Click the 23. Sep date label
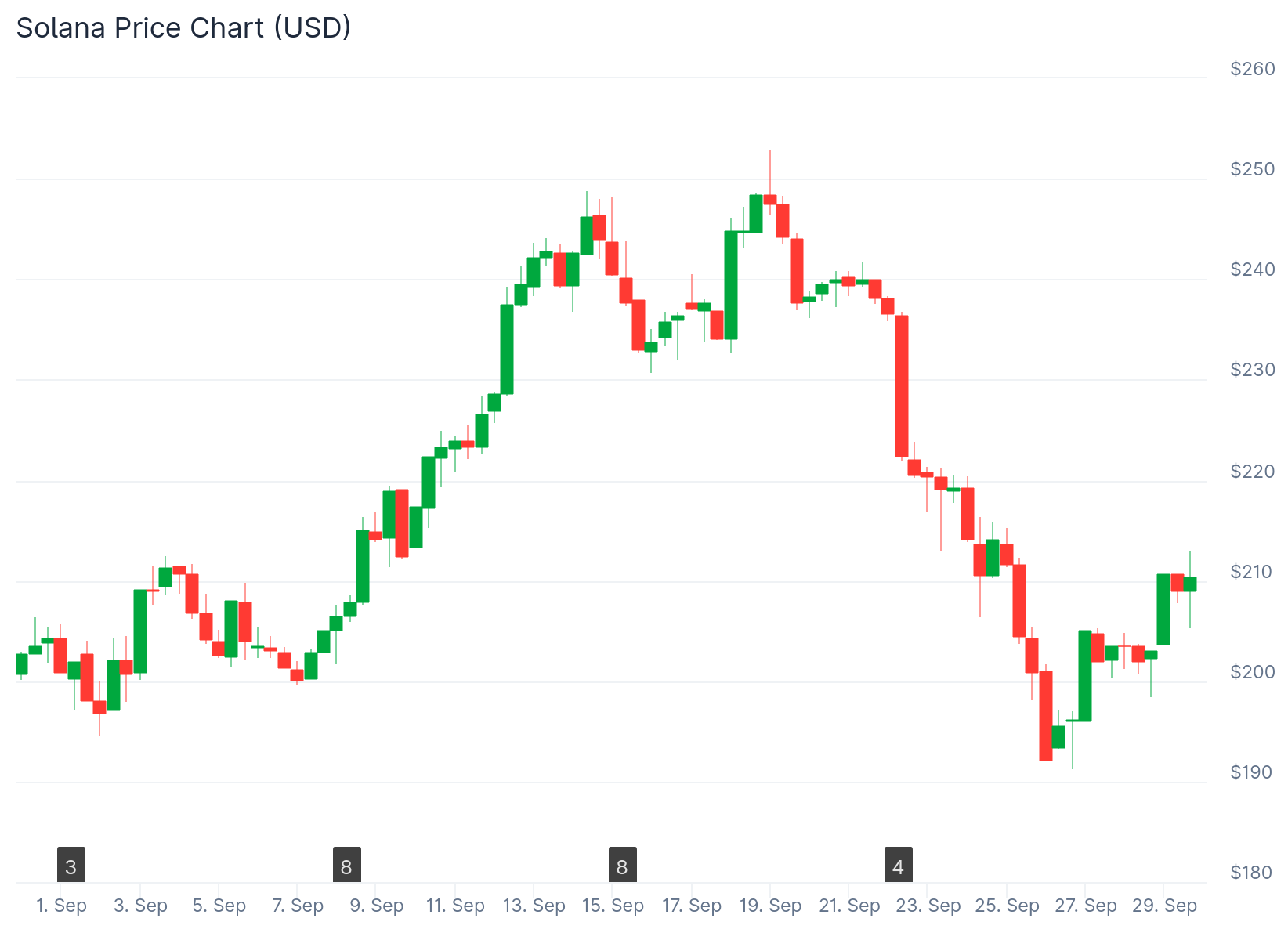 928,906
